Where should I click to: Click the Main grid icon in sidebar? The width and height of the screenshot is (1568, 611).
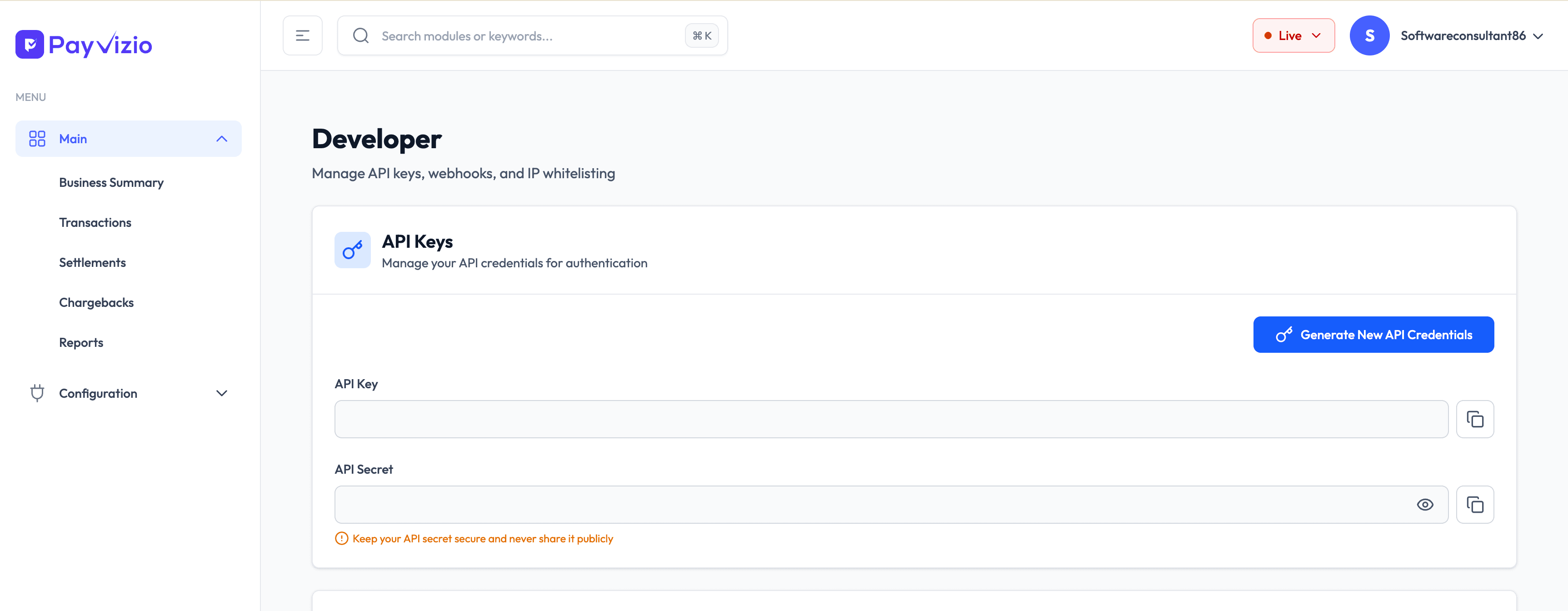(37, 139)
